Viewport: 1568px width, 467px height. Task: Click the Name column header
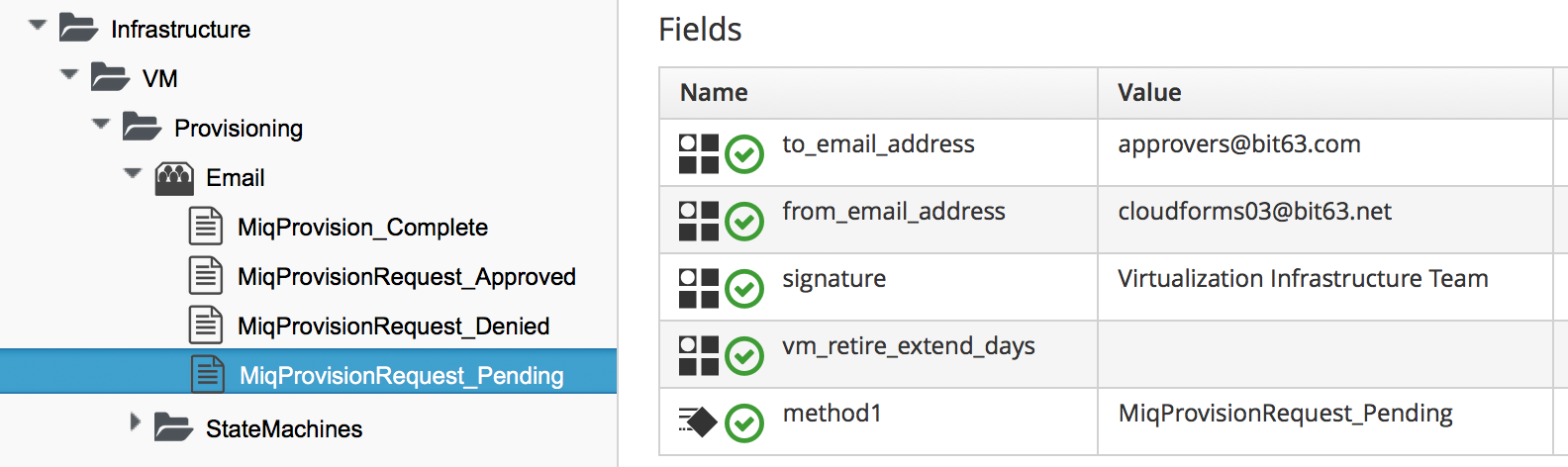[x=714, y=93]
